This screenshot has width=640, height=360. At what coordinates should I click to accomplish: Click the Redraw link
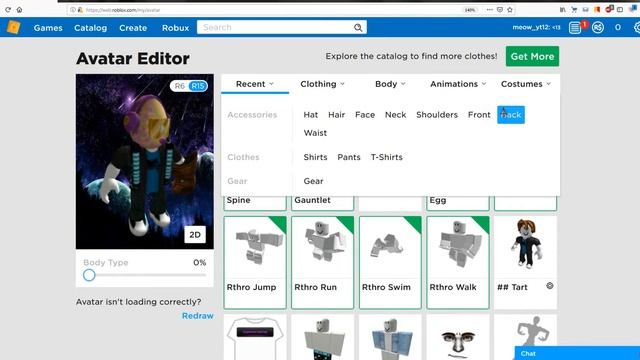pyautogui.click(x=198, y=316)
